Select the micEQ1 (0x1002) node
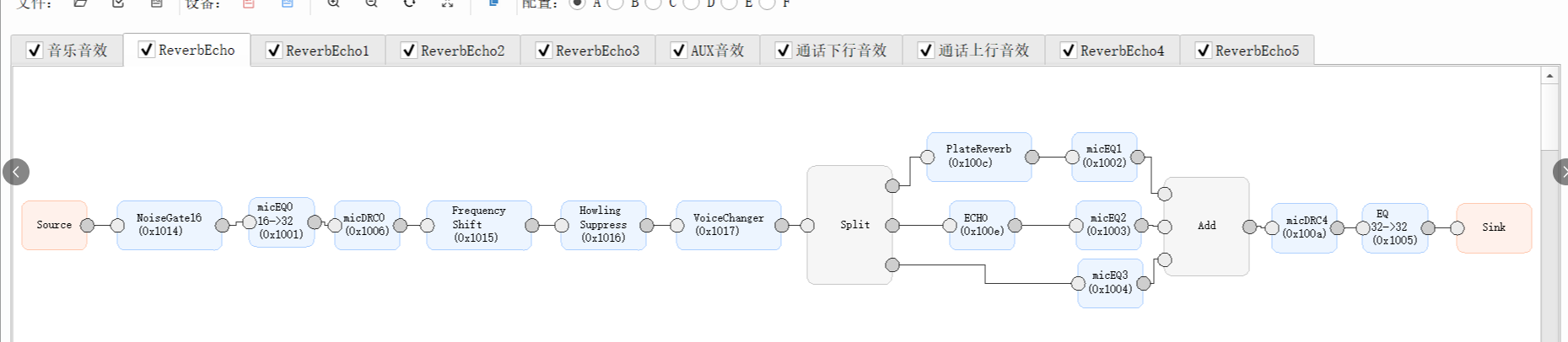 pos(1105,157)
